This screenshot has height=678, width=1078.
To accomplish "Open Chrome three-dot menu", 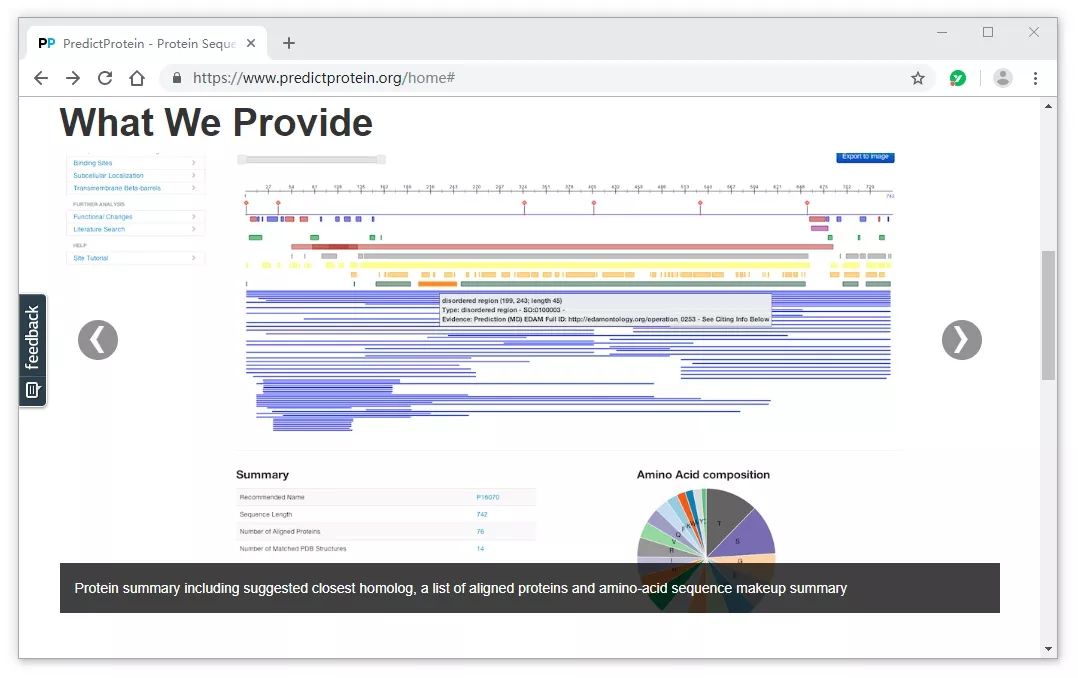I will click(x=1035, y=78).
